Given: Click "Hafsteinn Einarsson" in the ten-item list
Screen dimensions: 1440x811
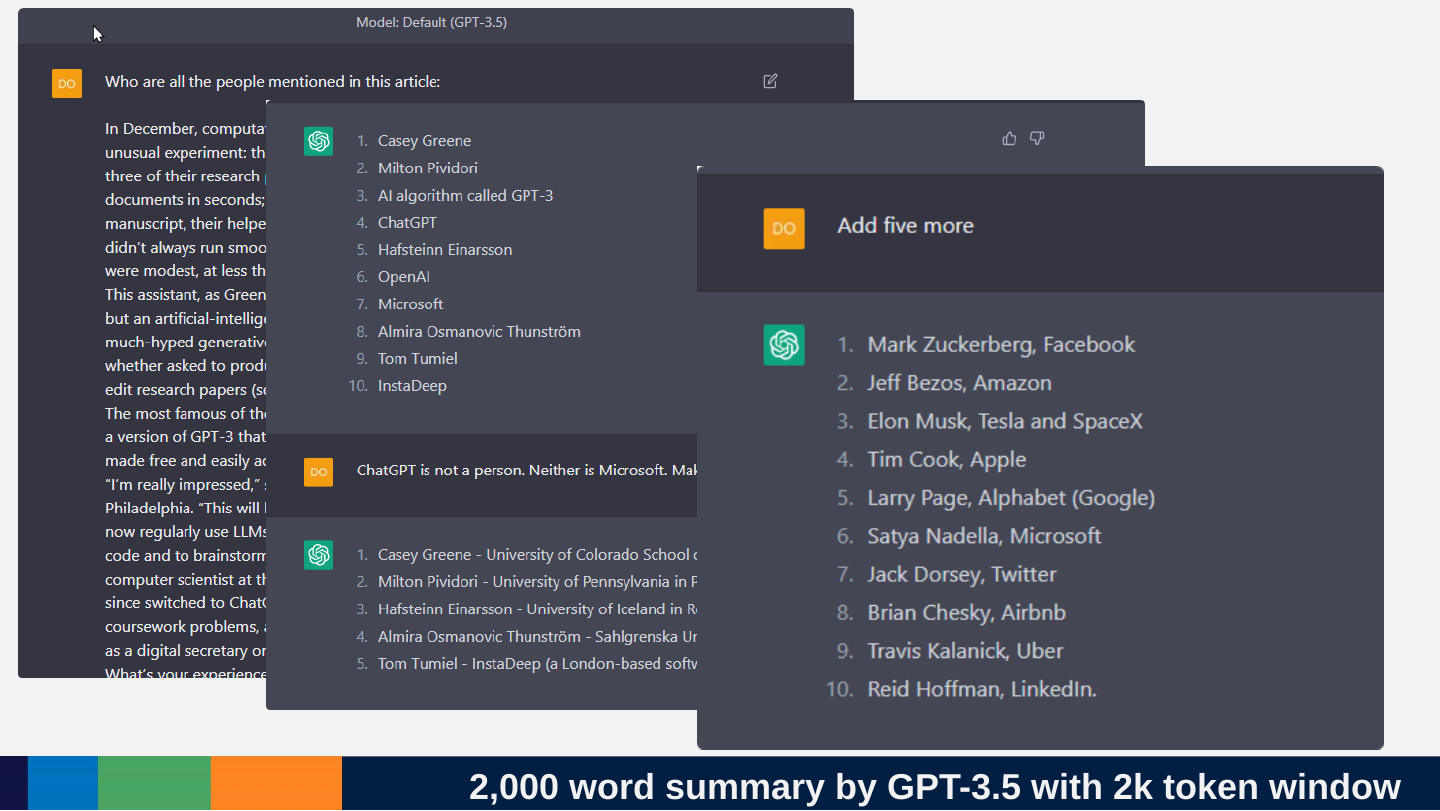Looking at the screenshot, I should tap(445, 249).
